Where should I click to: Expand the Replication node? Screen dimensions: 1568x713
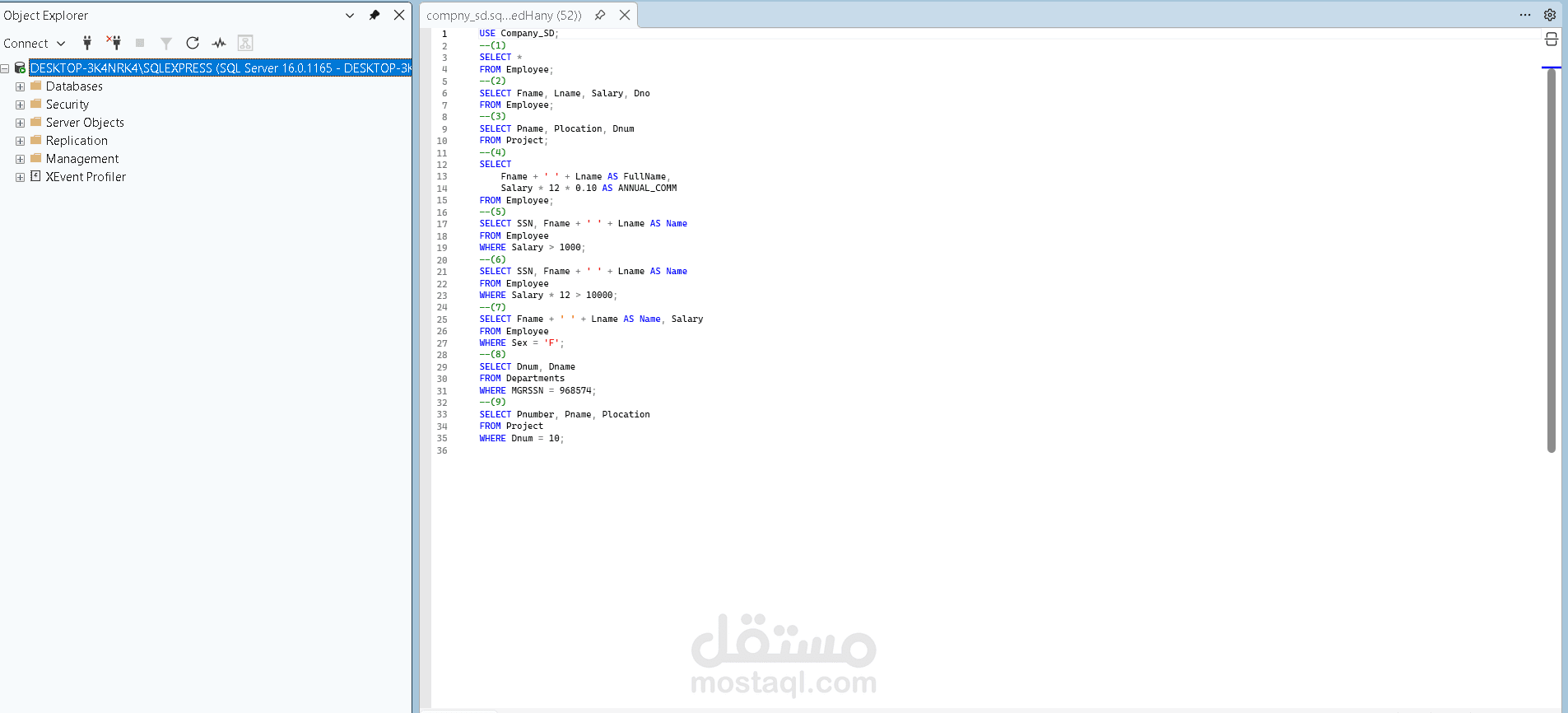20,141
